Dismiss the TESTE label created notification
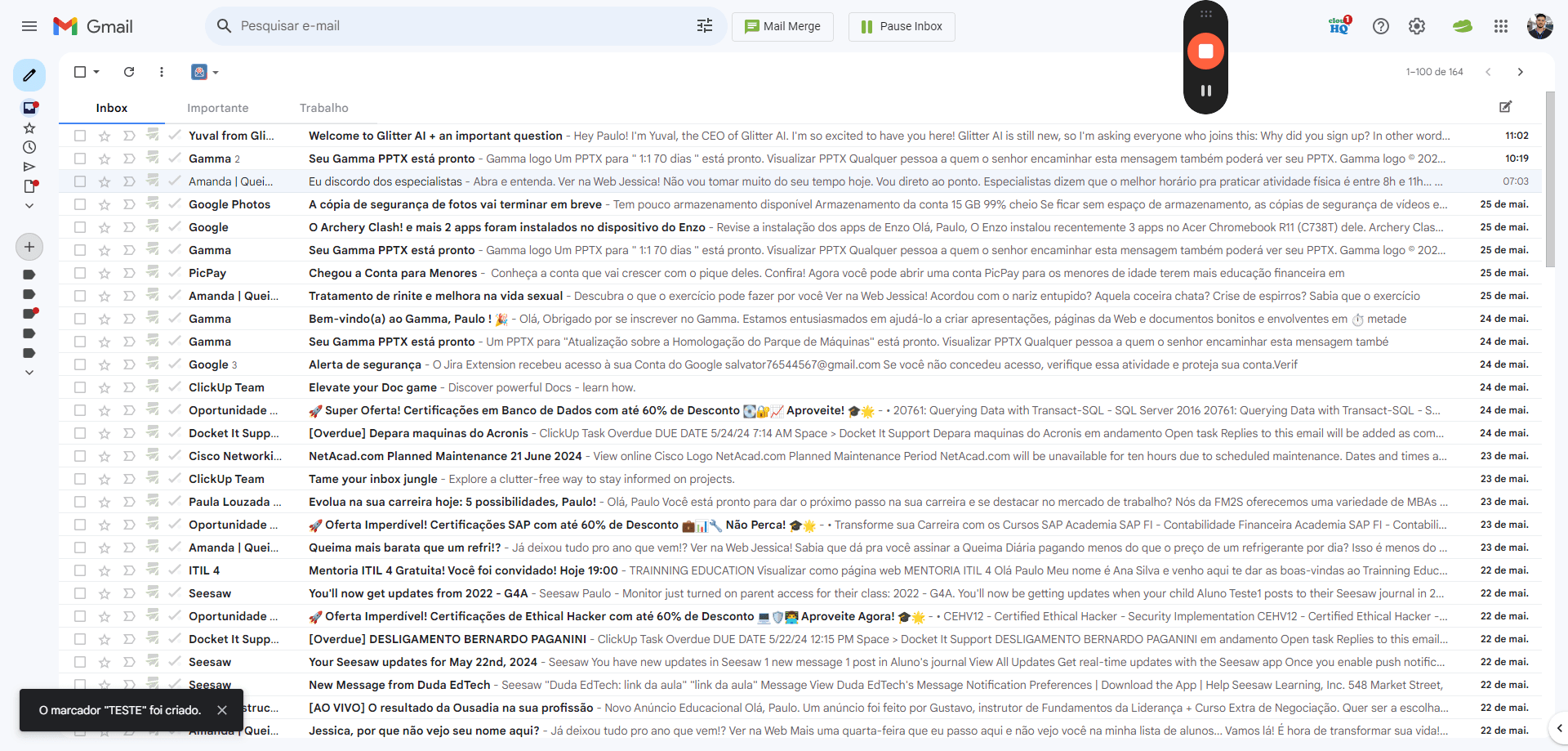 (x=222, y=710)
